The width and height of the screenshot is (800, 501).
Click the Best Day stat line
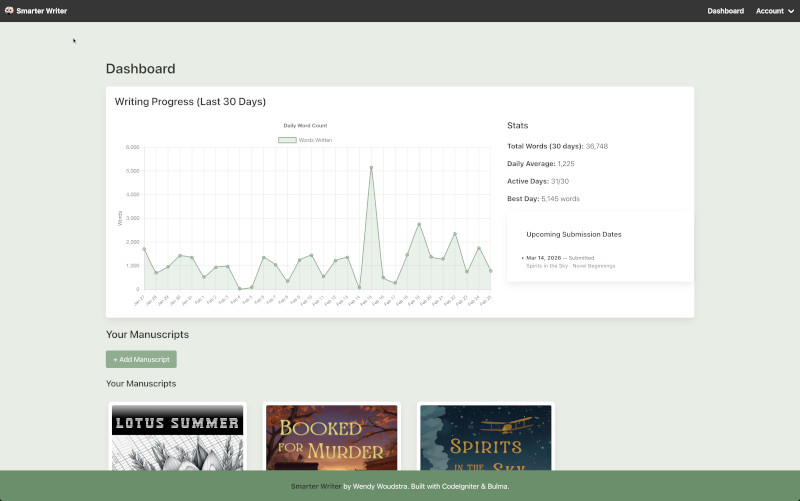click(543, 198)
